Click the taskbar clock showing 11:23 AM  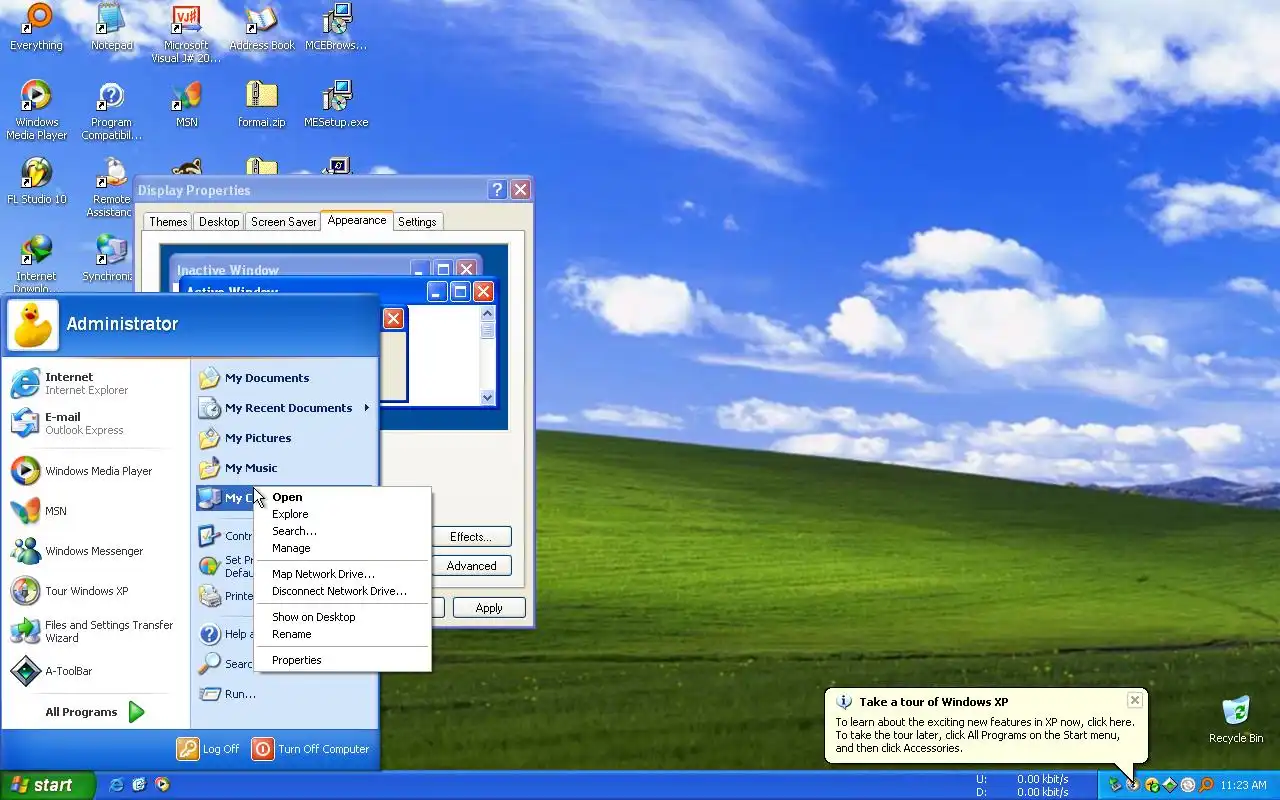pos(1244,786)
